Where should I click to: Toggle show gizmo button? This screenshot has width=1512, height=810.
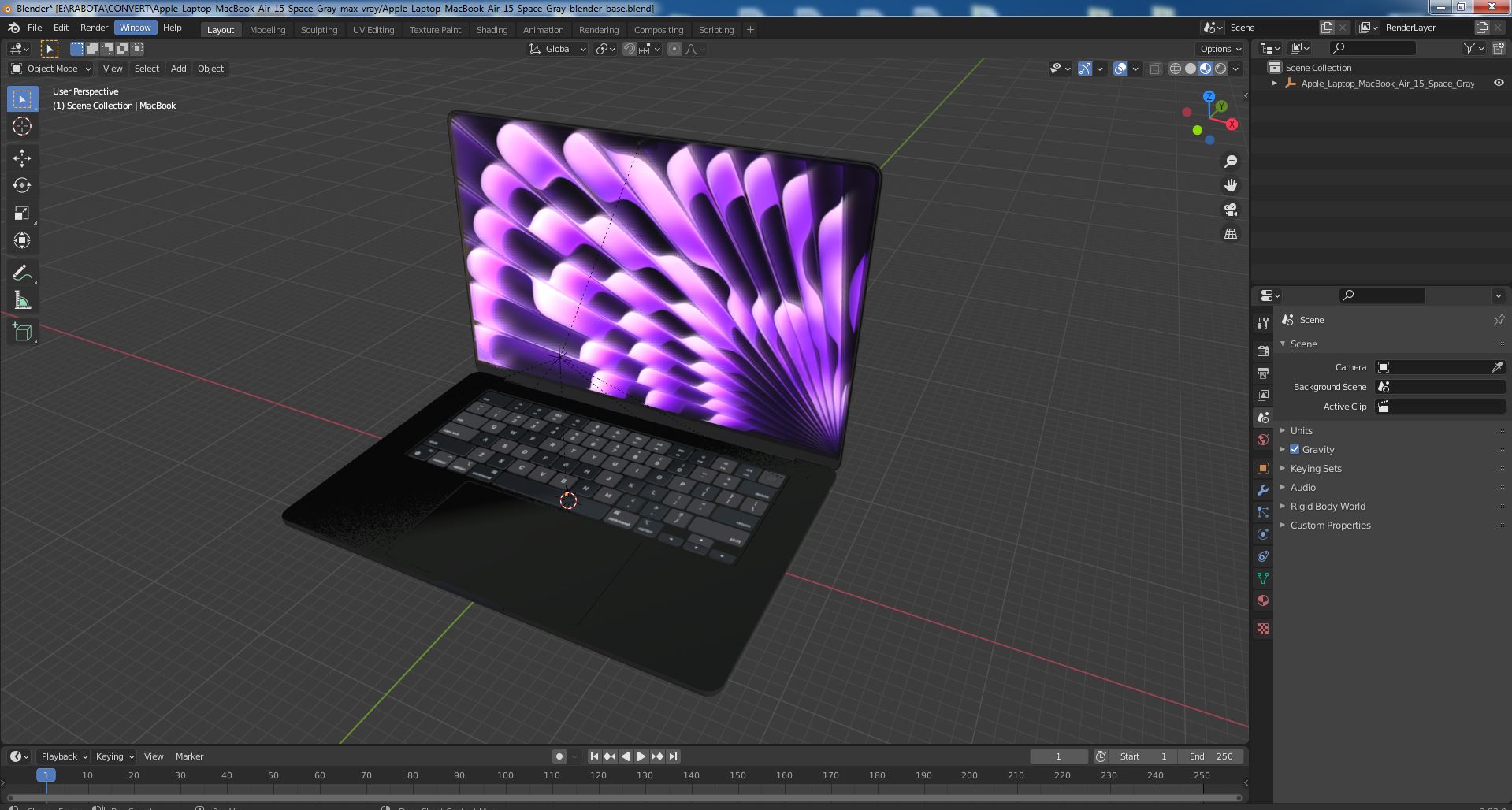pyautogui.click(x=1085, y=69)
